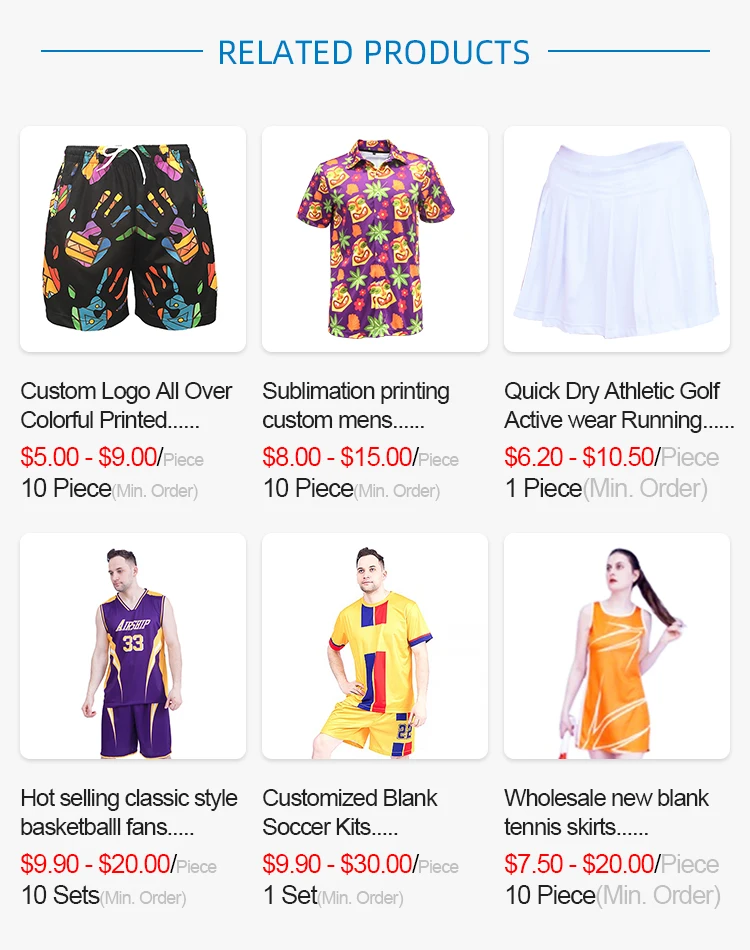Viewport: 750px width, 950px height.
Task: Open Sublimation printing custom mens link
Action: point(356,405)
